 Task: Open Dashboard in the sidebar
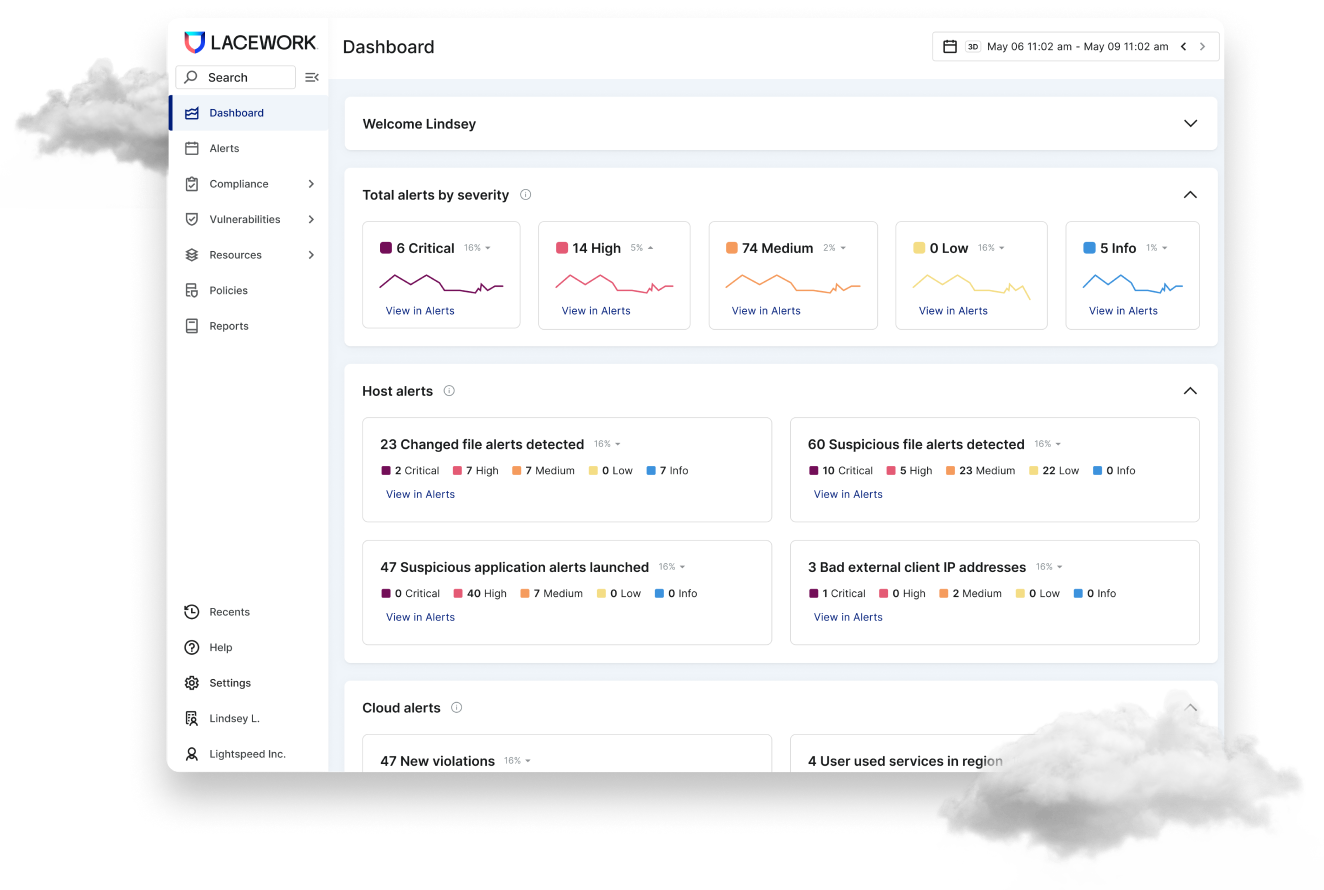point(248,113)
